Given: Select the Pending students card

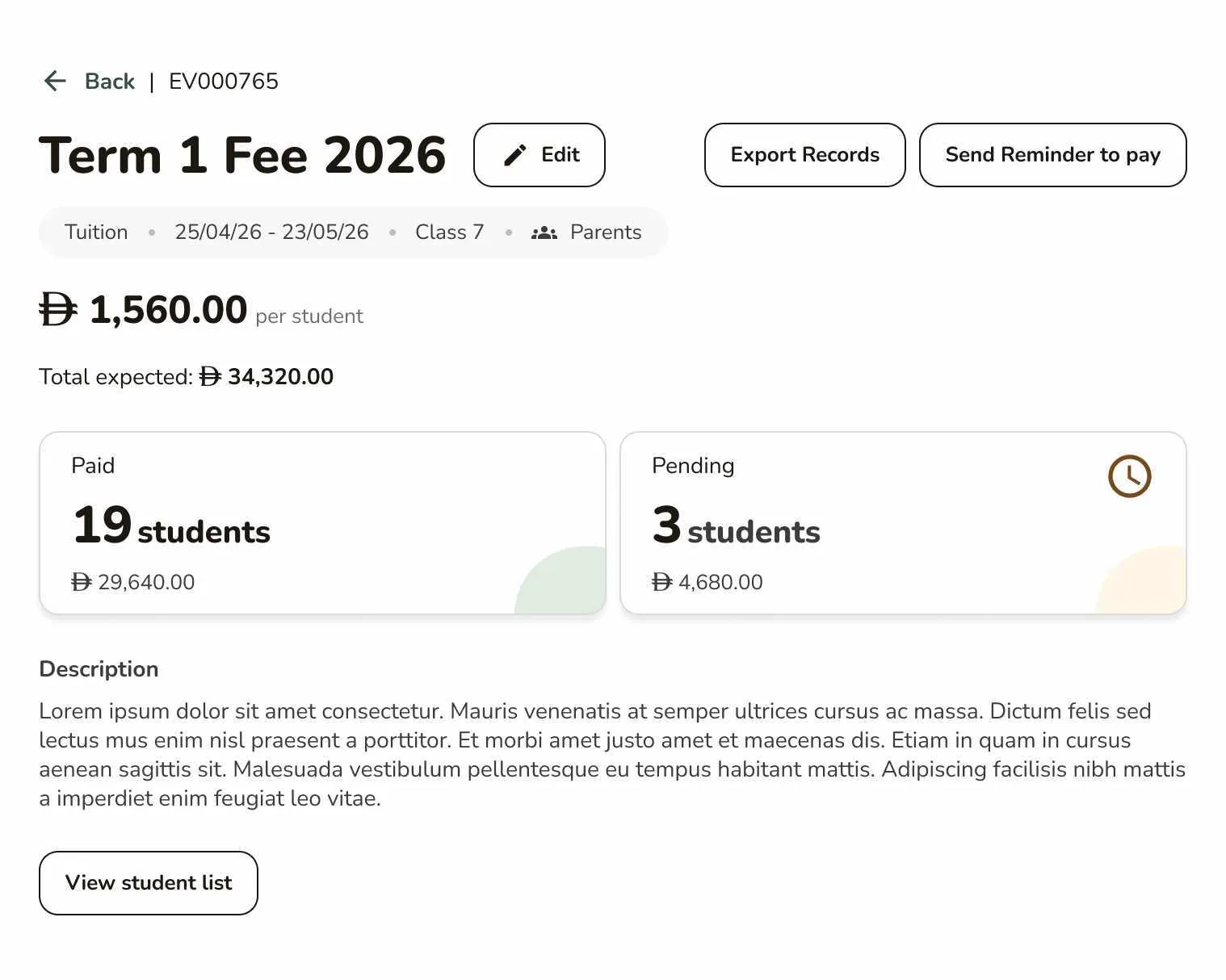Looking at the screenshot, I should tap(902, 523).
